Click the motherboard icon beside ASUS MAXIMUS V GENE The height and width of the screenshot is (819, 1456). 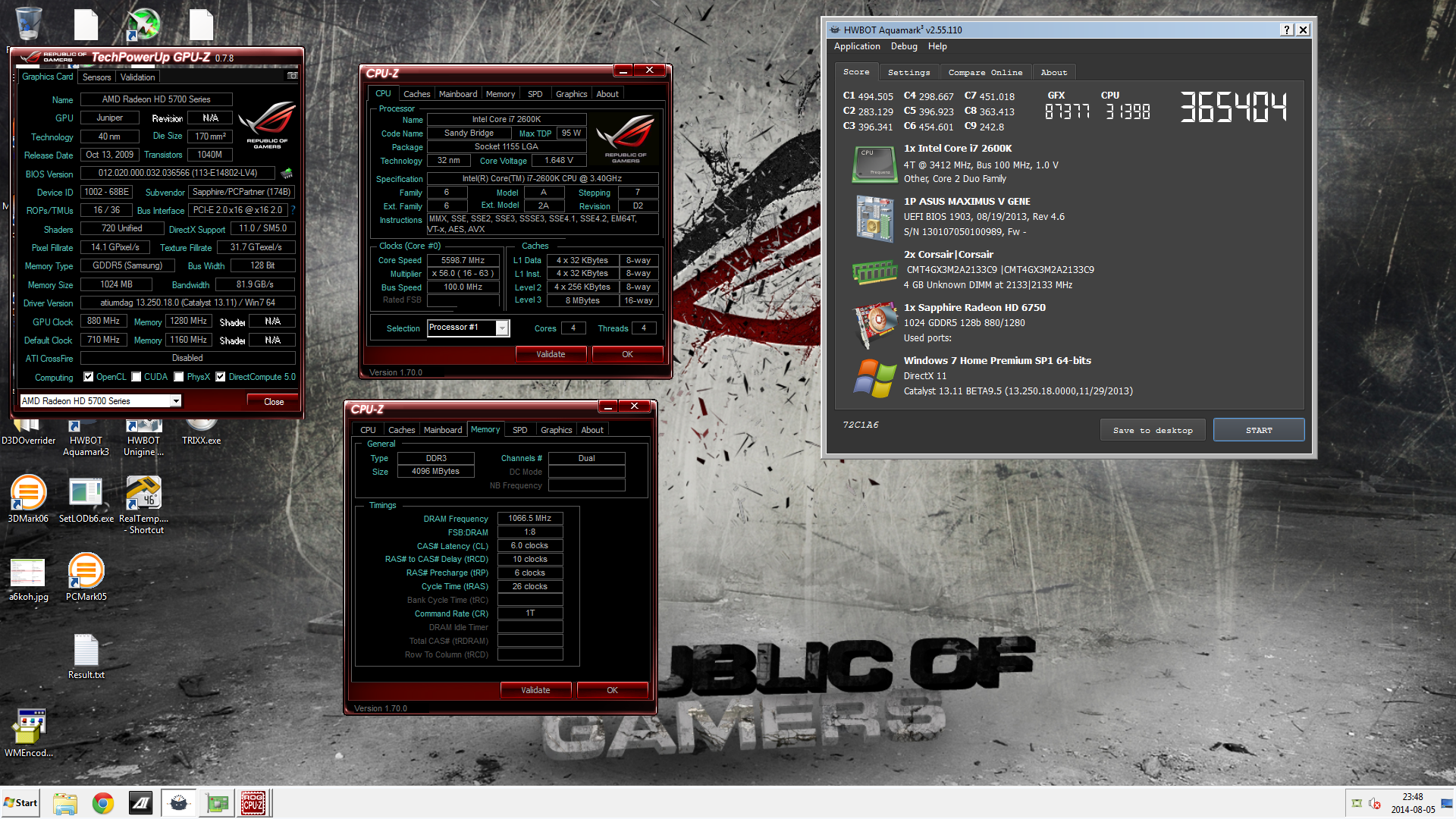pyautogui.click(x=874, y=218)
